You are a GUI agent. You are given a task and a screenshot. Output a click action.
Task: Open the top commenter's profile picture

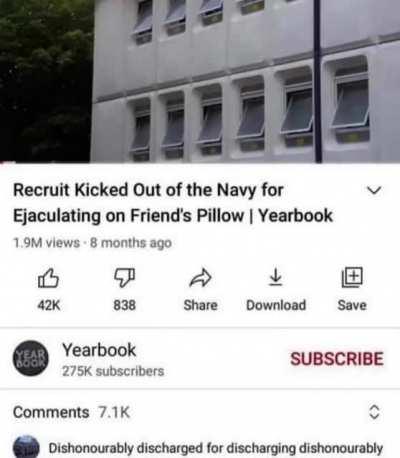click(26, 447)
